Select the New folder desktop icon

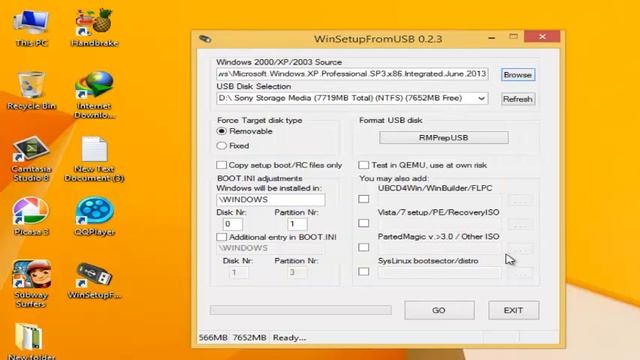[31, 341]
